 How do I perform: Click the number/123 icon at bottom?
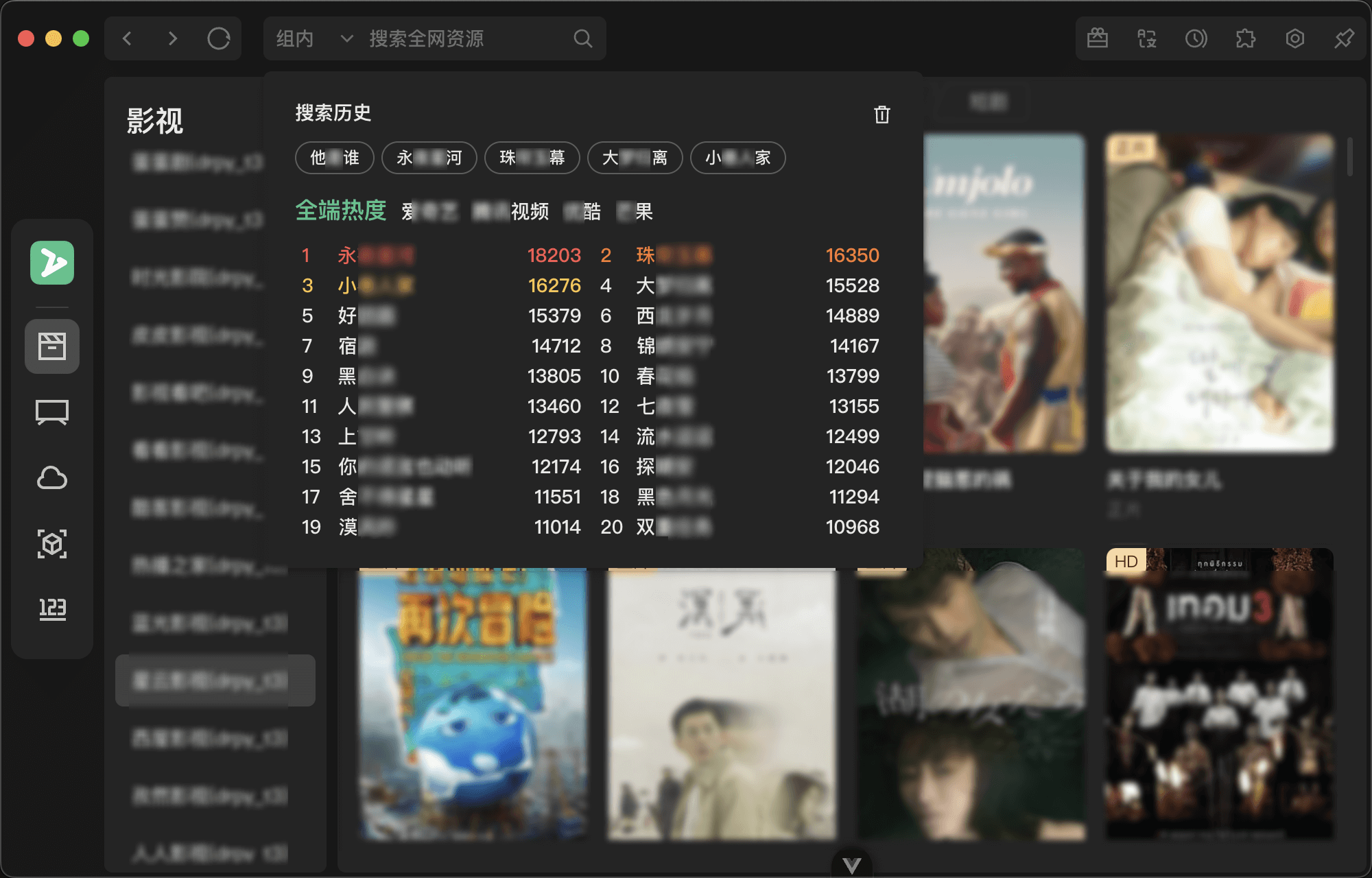(53, 608)
